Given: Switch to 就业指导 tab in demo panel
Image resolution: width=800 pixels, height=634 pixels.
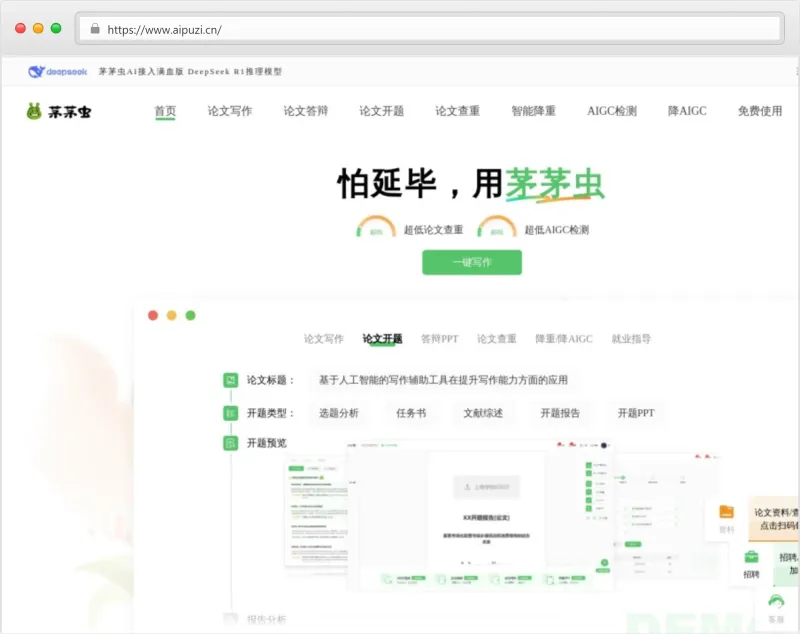Looking at the screenshot, I should click(631, 339).
